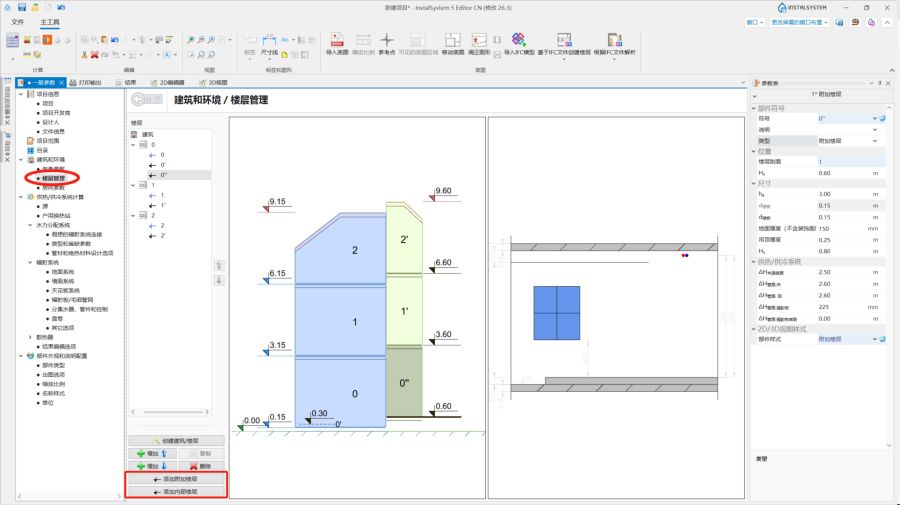900x505 pixels.
Task: Click the 导入底图 import underlay icon
Action: (335, 43)
